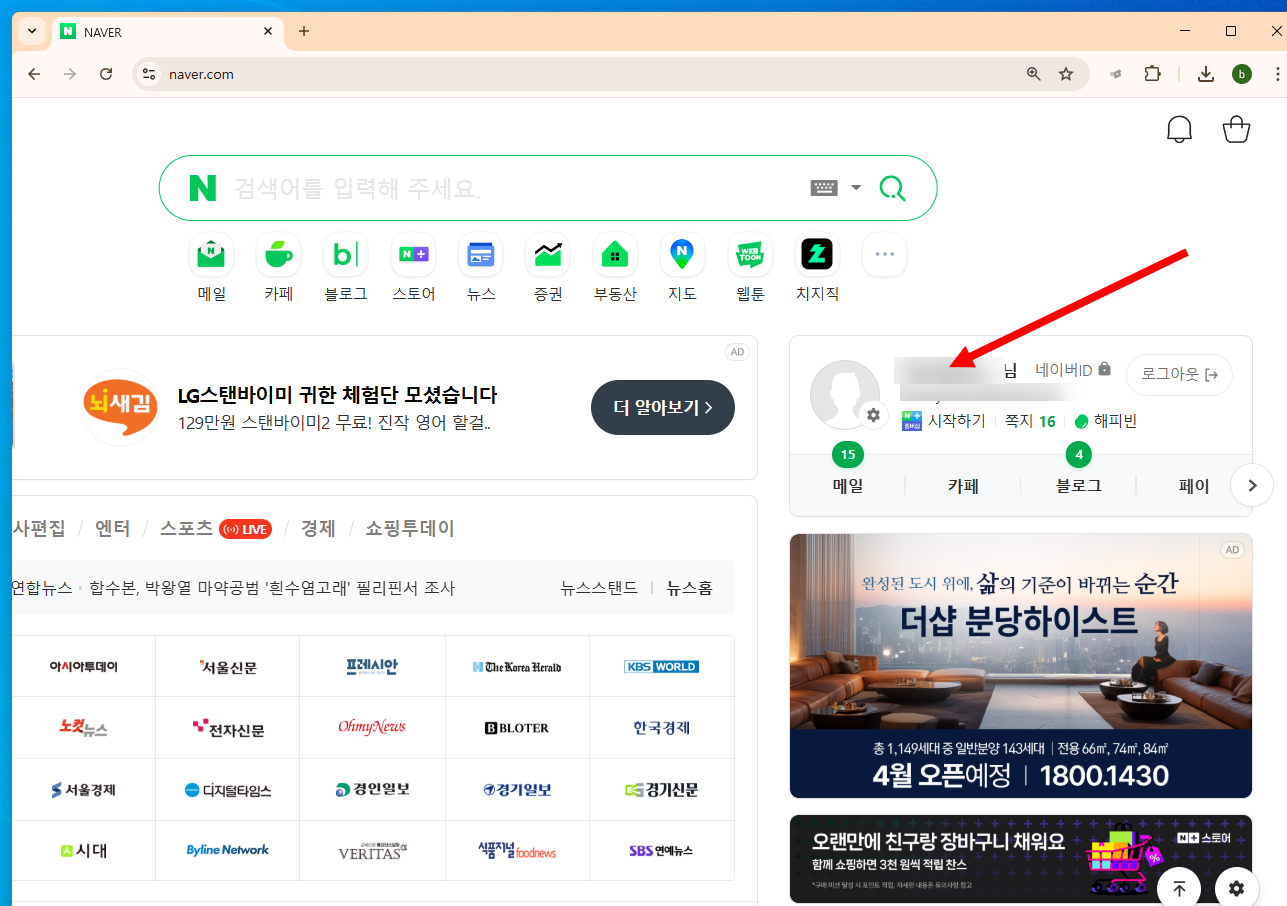Image resolution: width=1287 pixels, height=906 pixels.
Task: Switch to the 엔터 news tab
Action: 113,529
